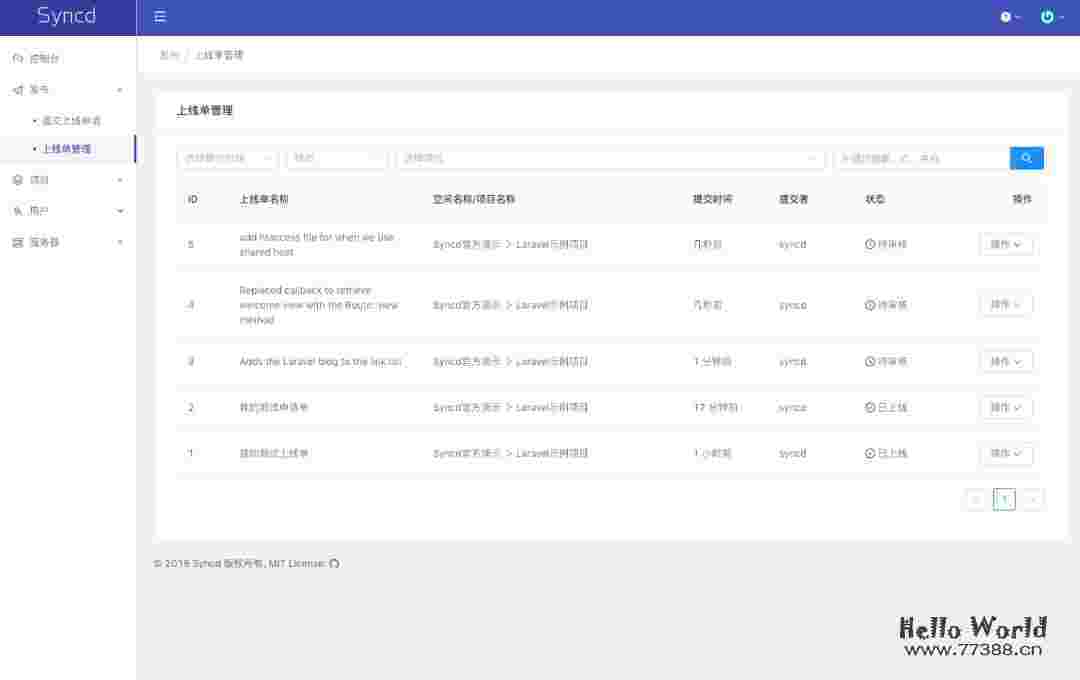Click page 1 pagination button

pyautogui.click(x=1004, y=500)
